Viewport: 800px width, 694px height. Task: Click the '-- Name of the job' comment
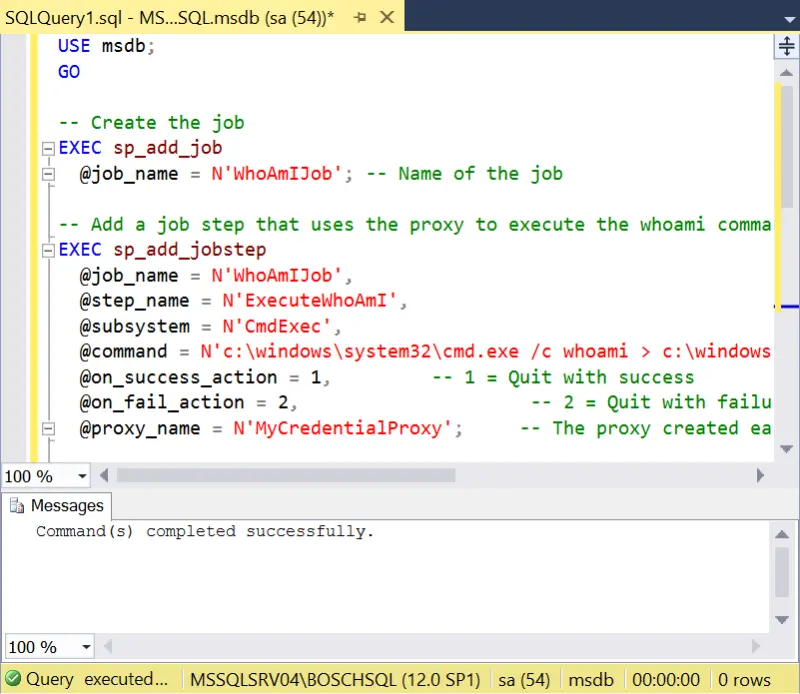coord(465,174)
